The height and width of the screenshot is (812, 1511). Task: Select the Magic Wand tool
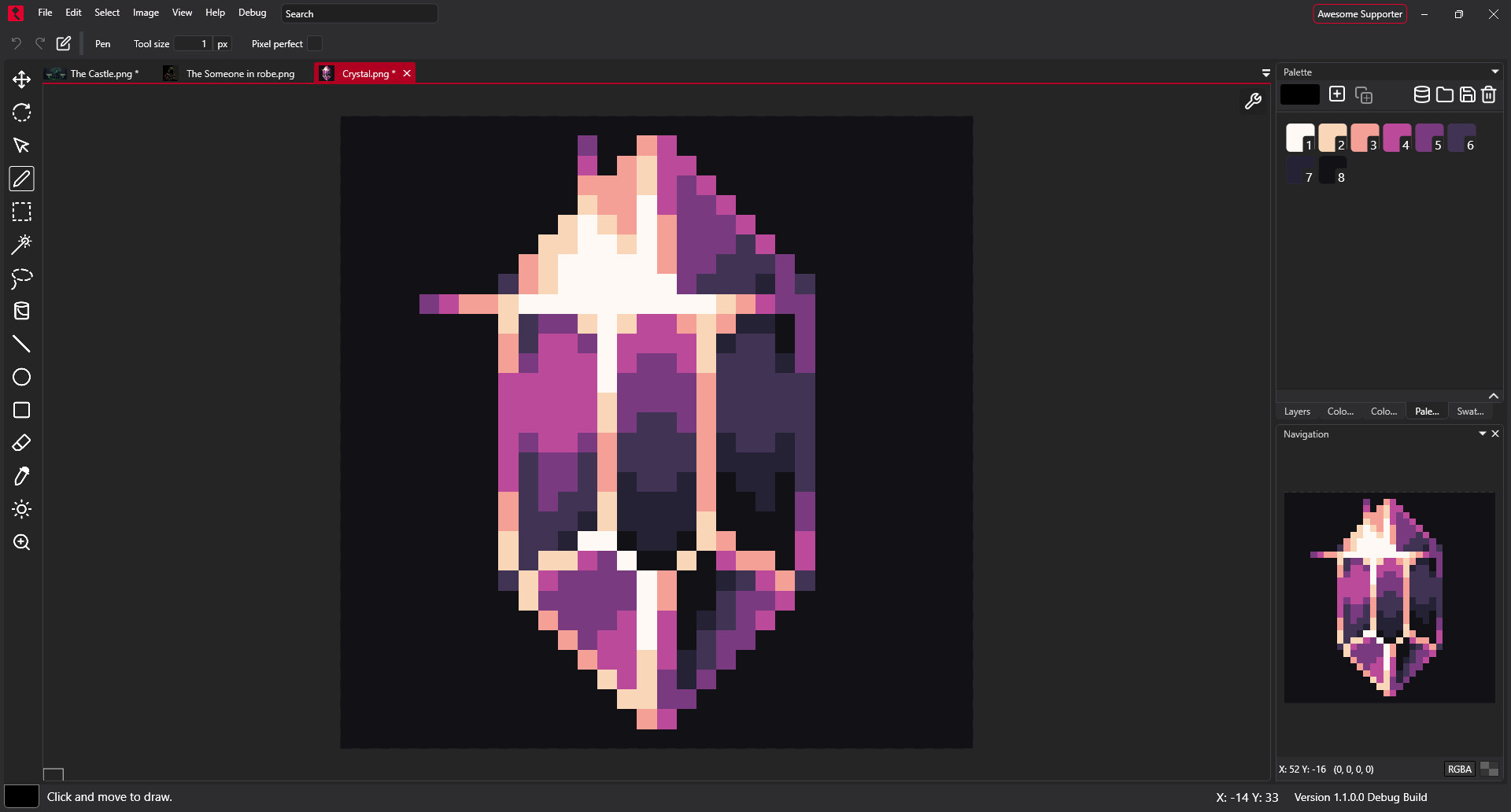21,245
